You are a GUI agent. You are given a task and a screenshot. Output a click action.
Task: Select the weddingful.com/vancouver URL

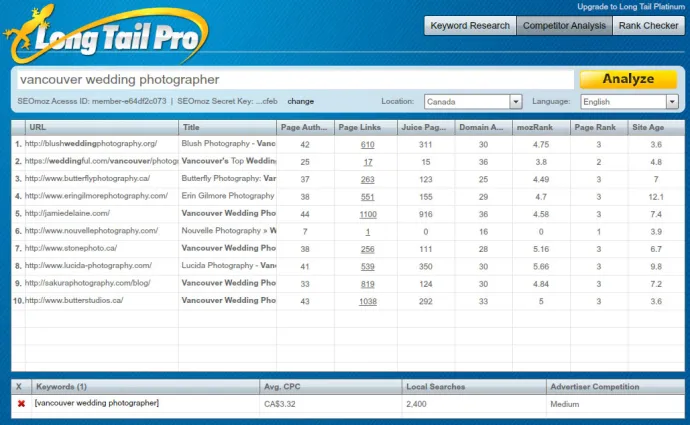tap(101, 161)
